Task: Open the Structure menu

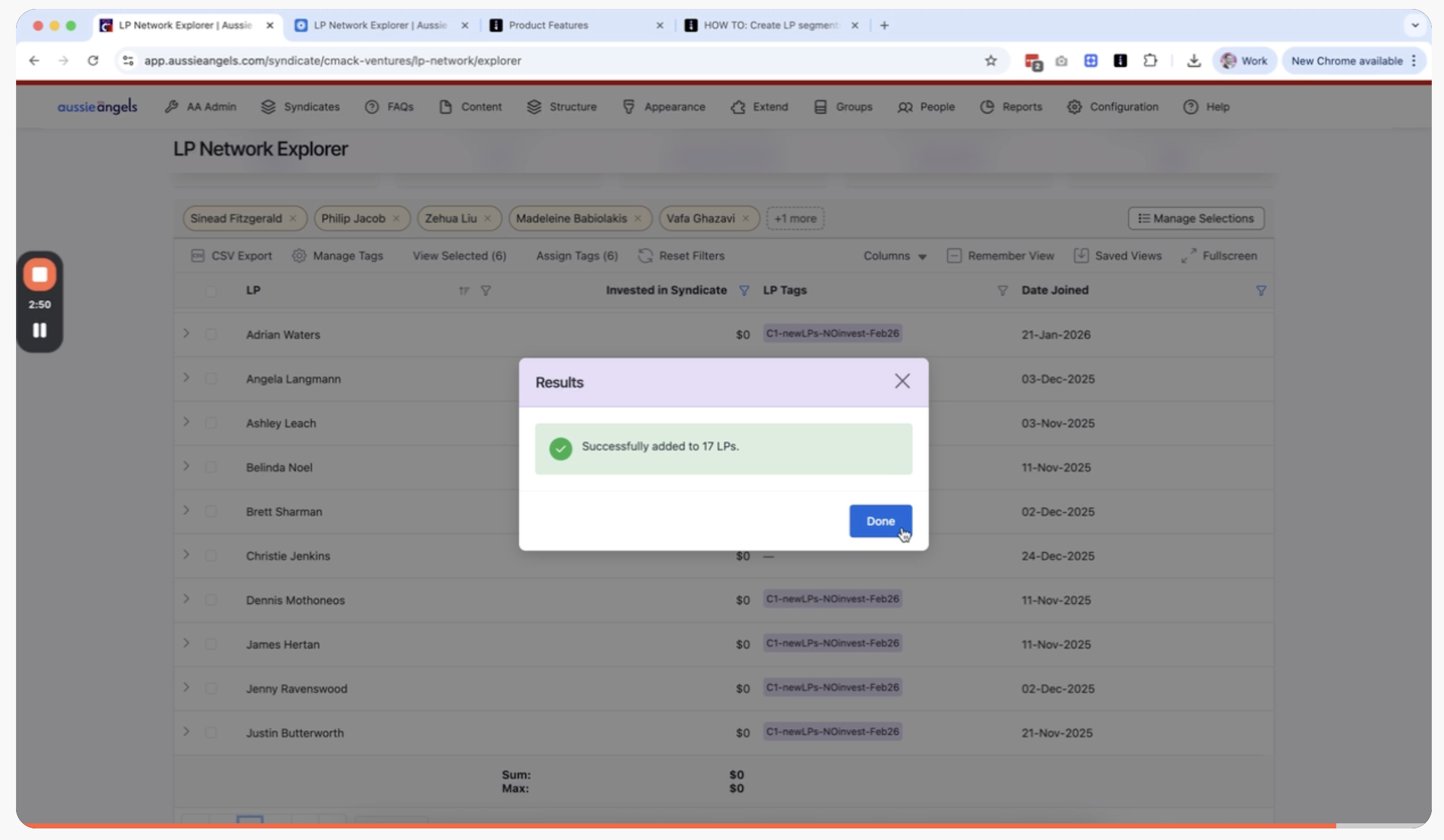Action: (x=562, y=106)
